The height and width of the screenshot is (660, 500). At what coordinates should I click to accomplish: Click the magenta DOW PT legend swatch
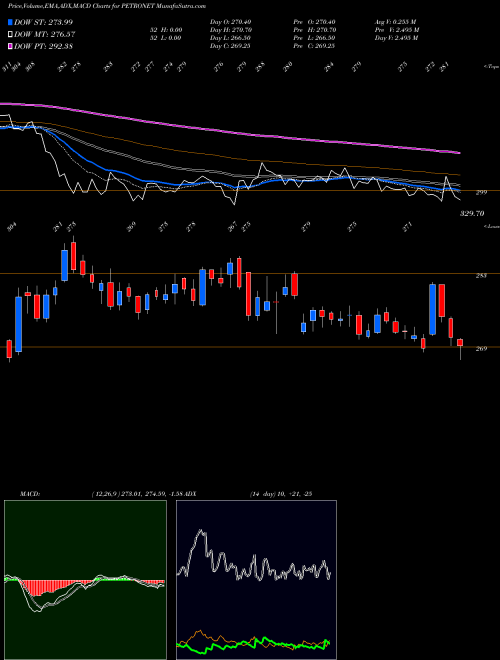coord(10,46)
